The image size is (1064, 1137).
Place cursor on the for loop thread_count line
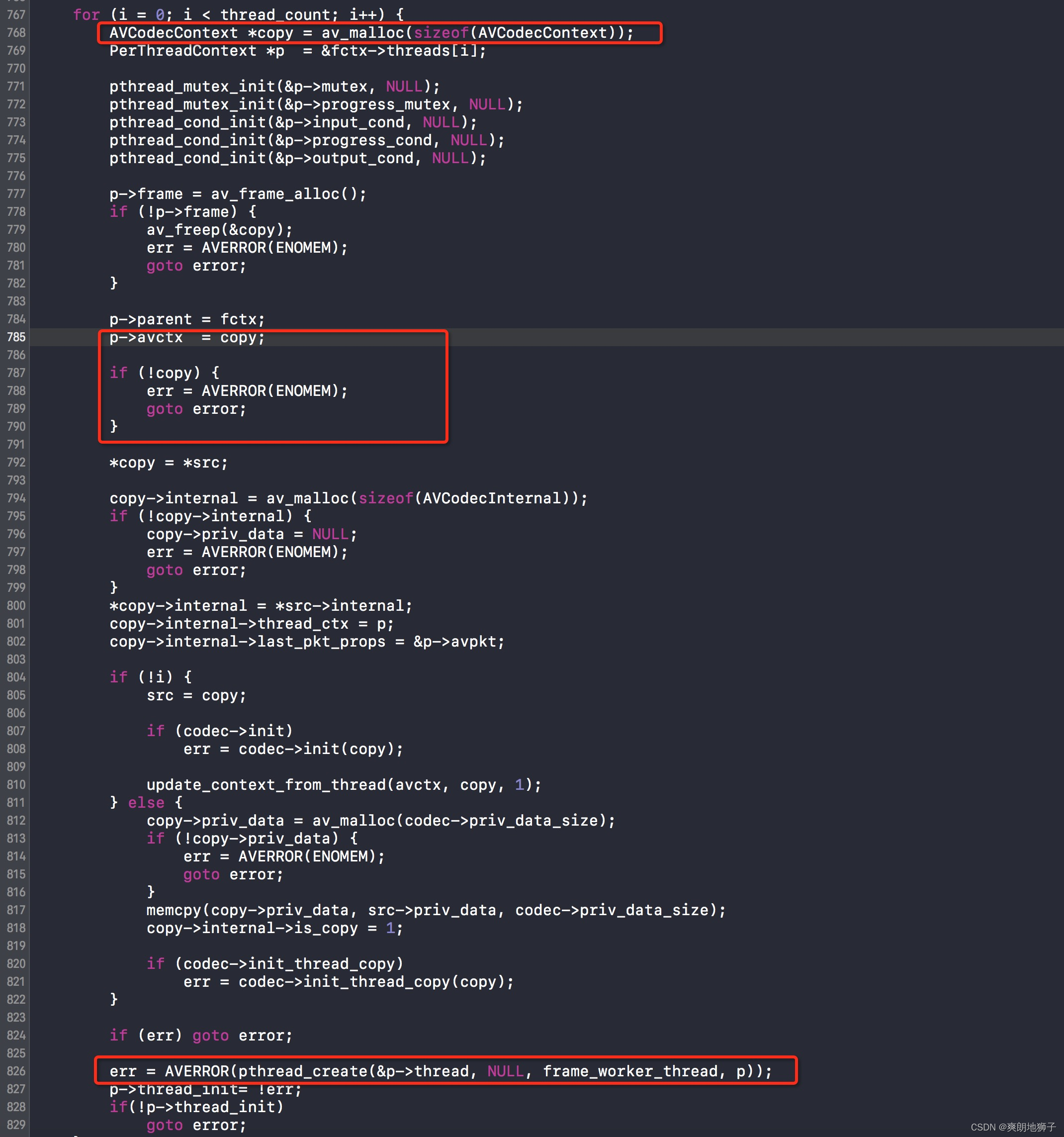click(x=238, y=14)
